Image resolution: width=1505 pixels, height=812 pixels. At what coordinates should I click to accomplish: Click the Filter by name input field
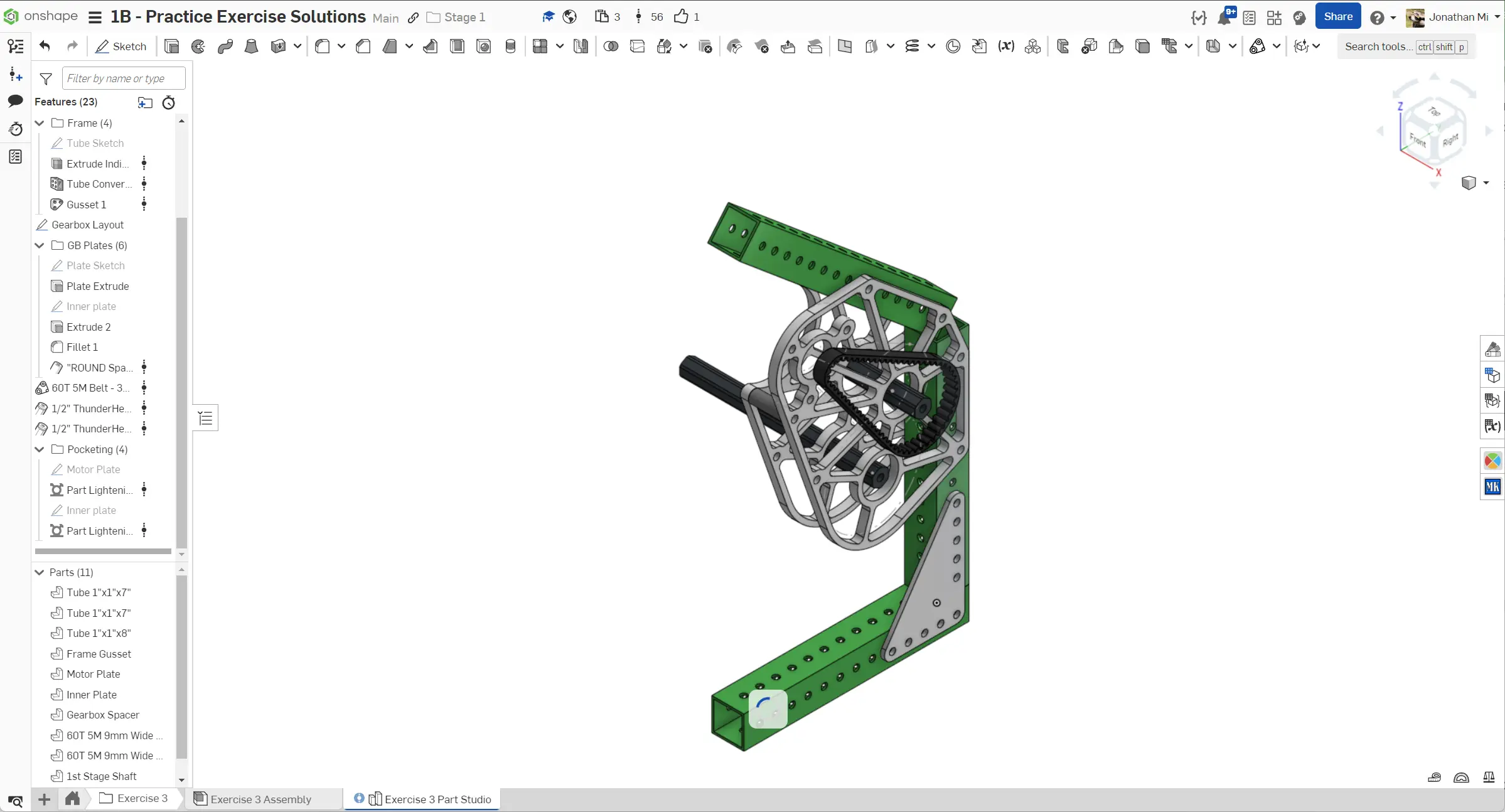pyautogui.click(x=124, y=78)
